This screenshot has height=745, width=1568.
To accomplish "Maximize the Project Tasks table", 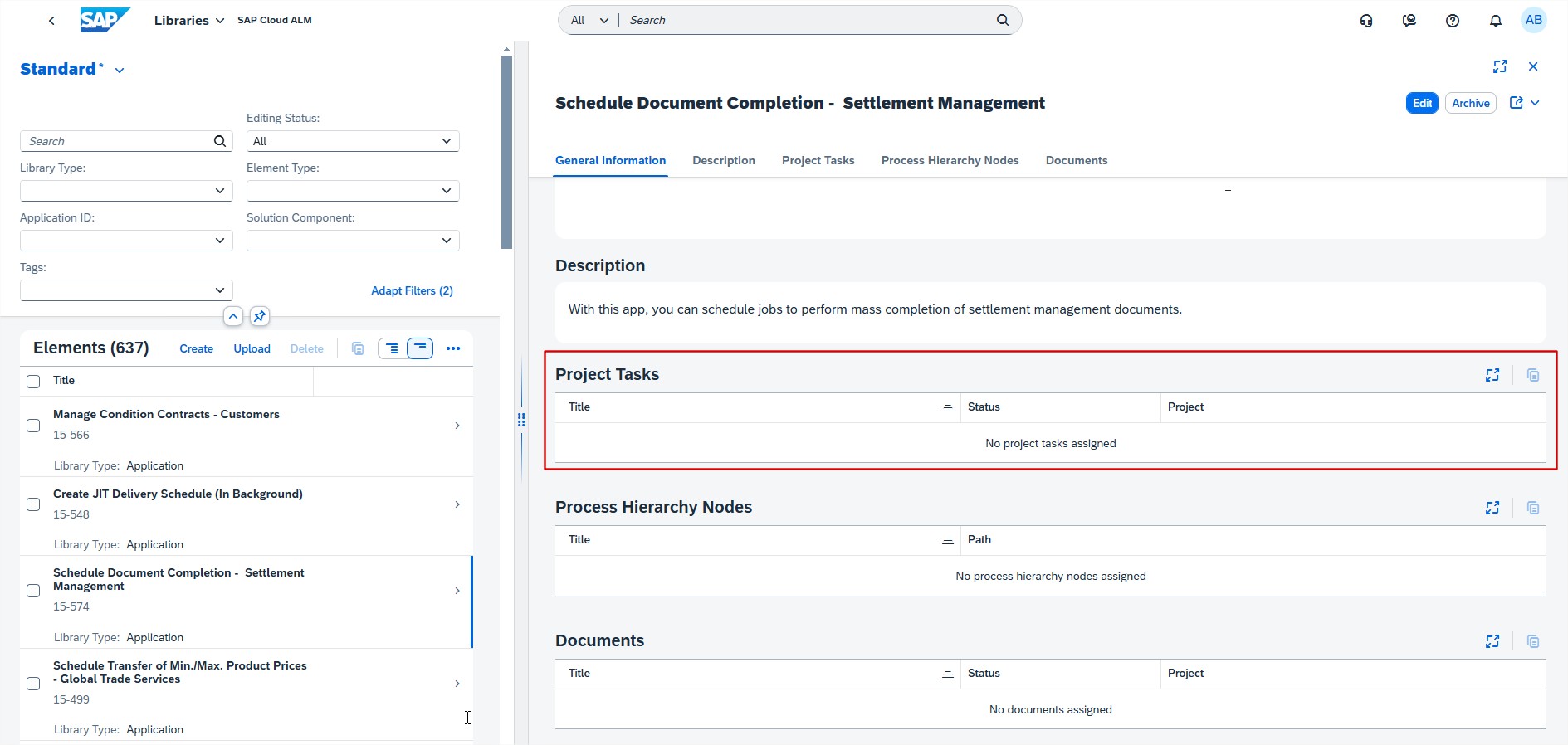I will click(1492, 375).
